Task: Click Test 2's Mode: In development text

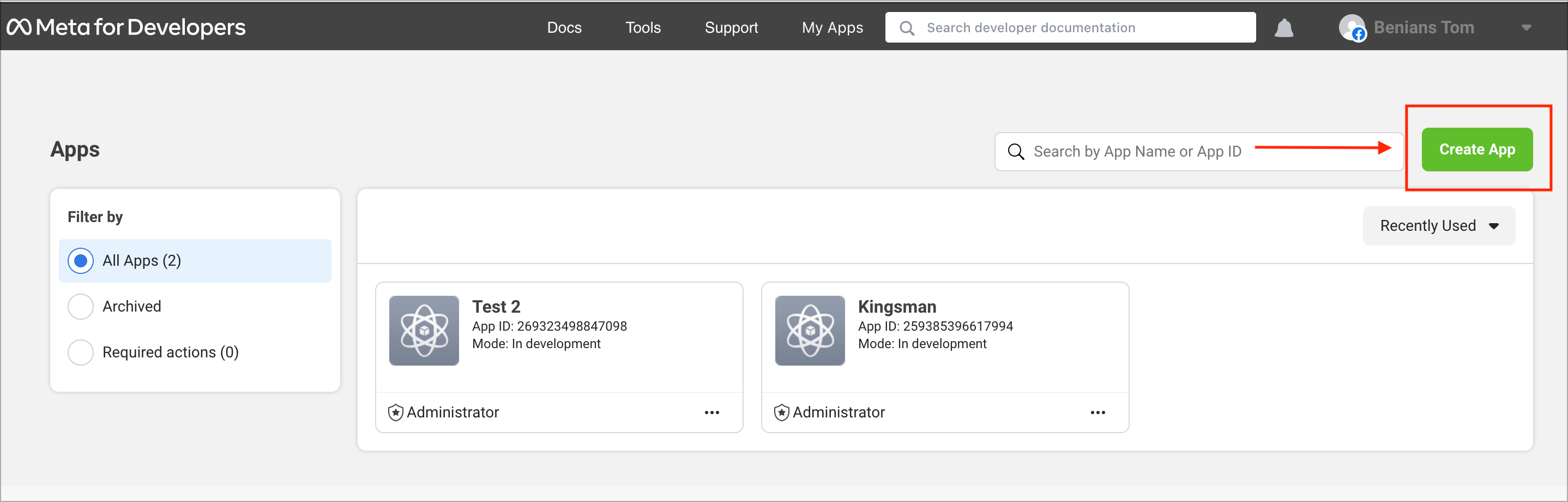Action: (x=536, y=344)
